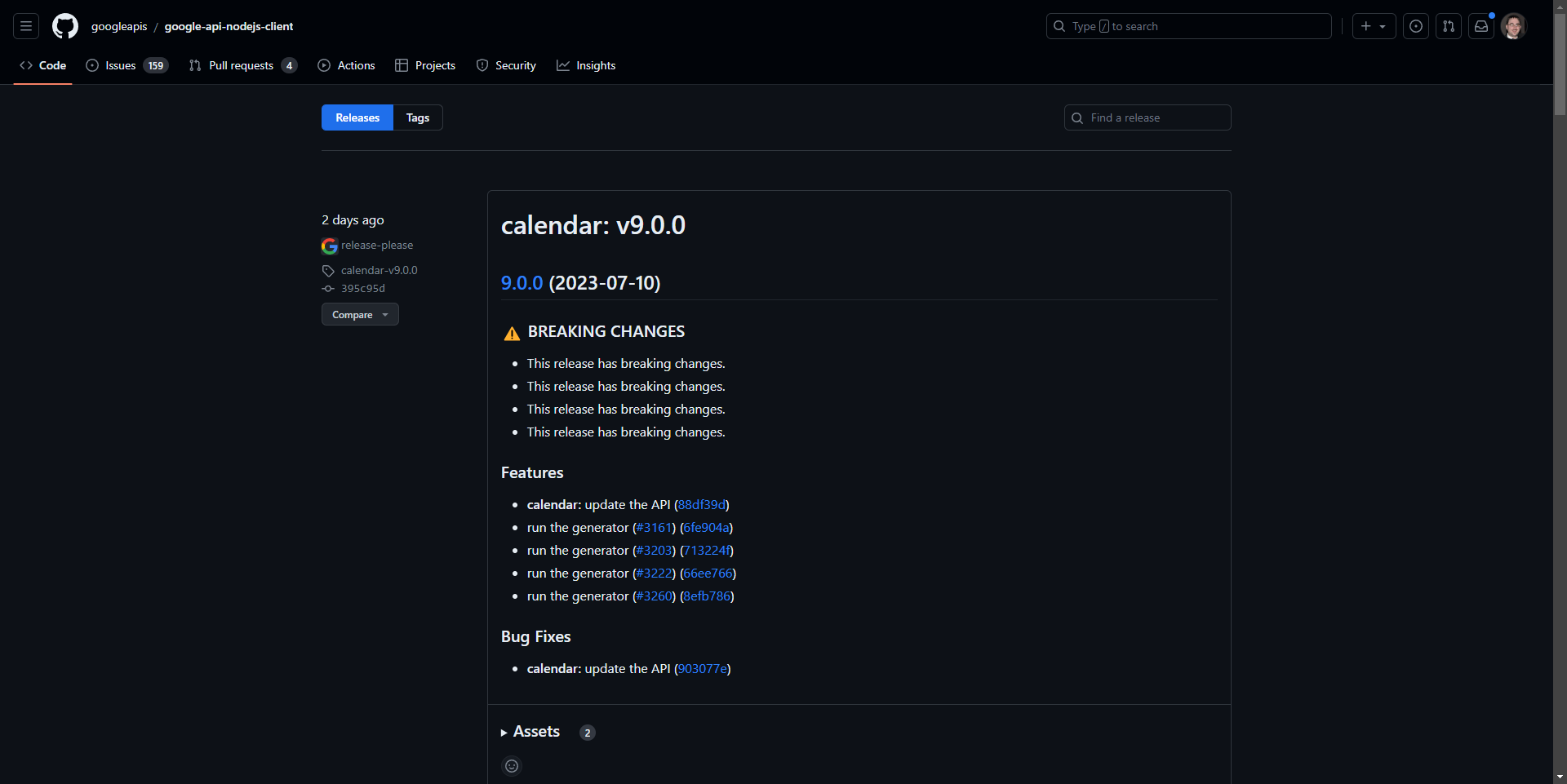The height and width of the screenshot is (784, 1567).
Task: Open commit 66ee766
Action: click(708, 573)
